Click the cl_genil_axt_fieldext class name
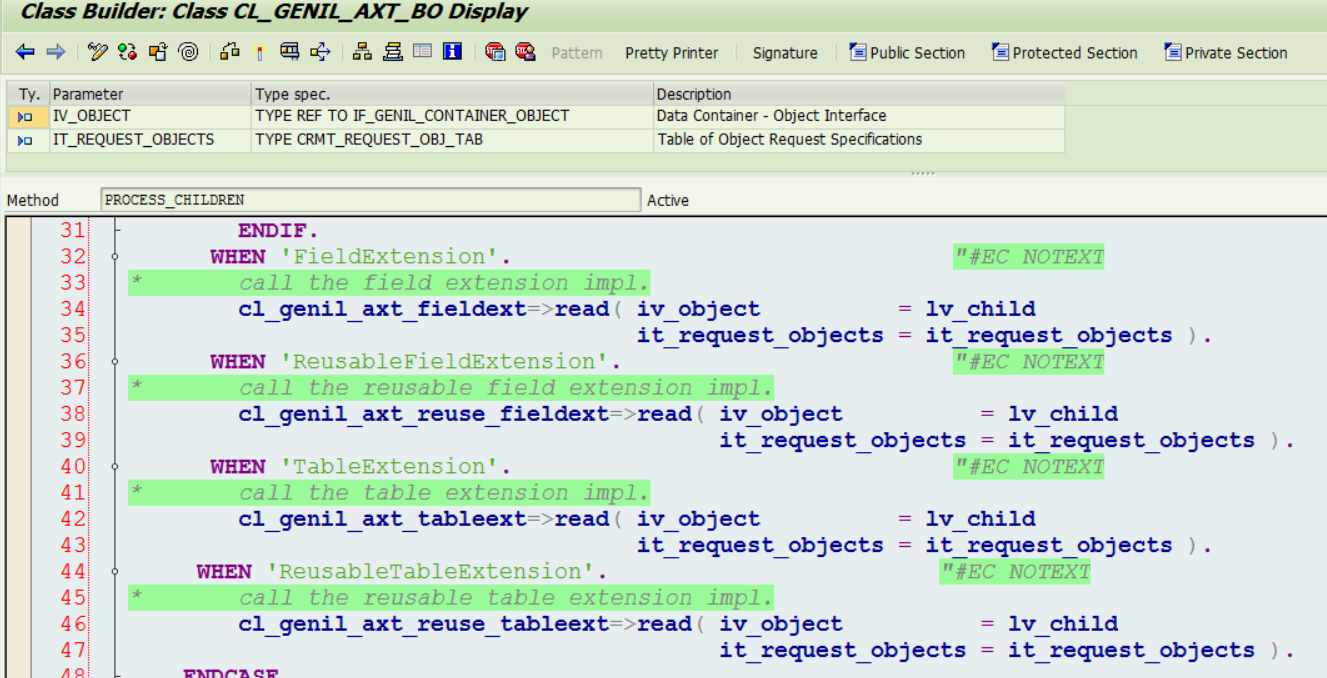The width and height of the screenshot is (1327, 678). 382,309
